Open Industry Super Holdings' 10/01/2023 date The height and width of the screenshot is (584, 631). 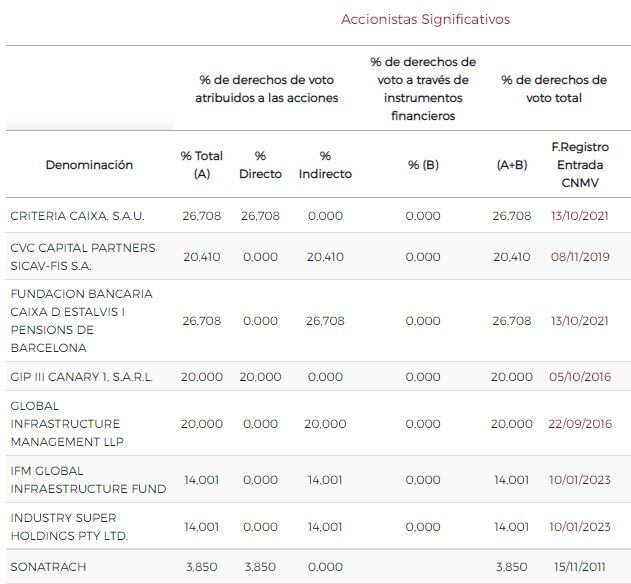coord(579,527)
